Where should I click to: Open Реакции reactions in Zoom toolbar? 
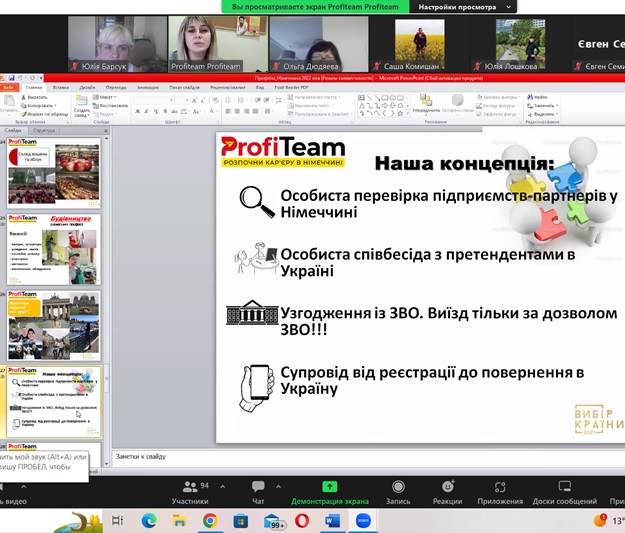point(448,492)
